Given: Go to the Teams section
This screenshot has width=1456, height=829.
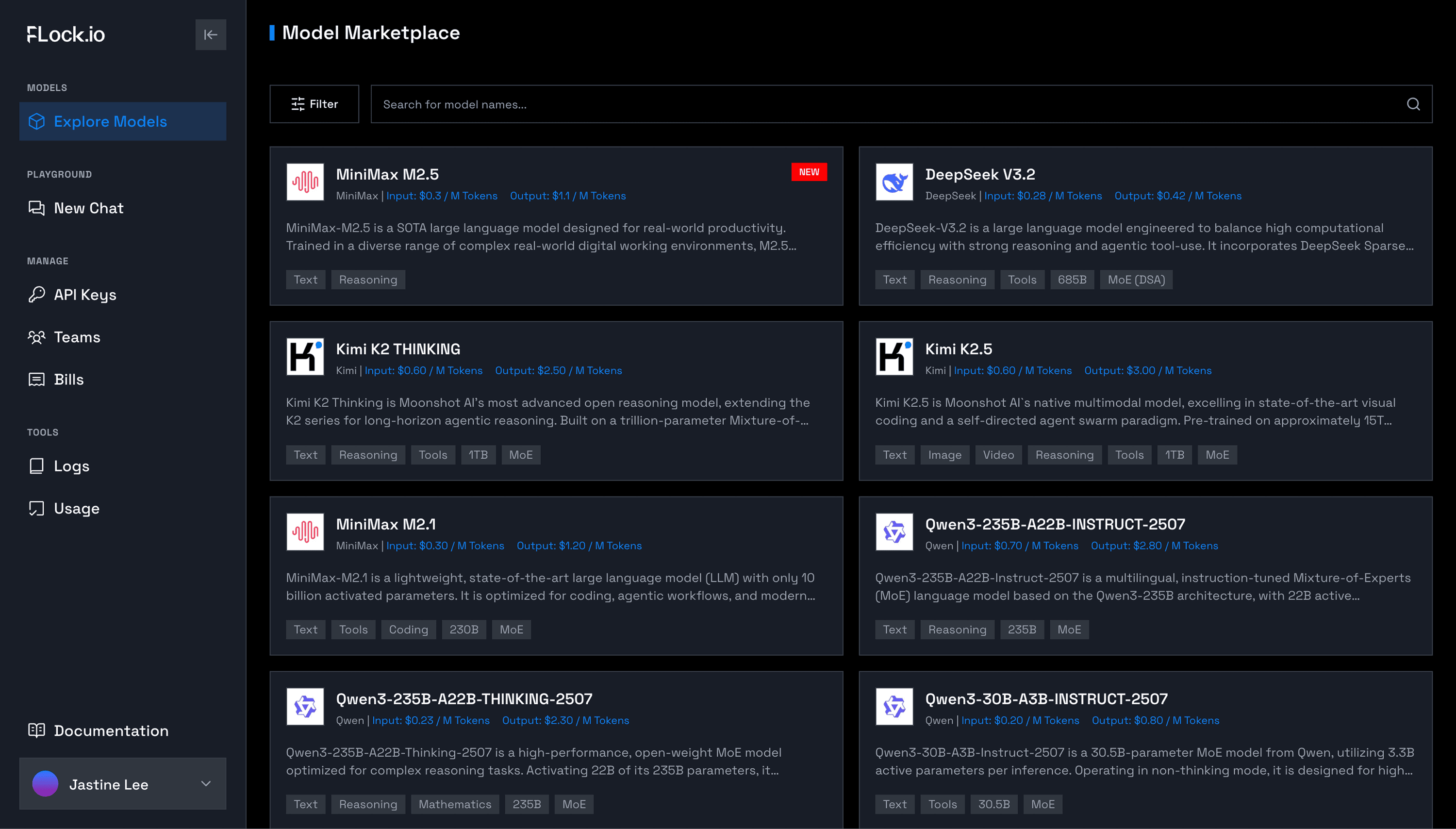Looking at the screenshot, I should coord(77,337).
